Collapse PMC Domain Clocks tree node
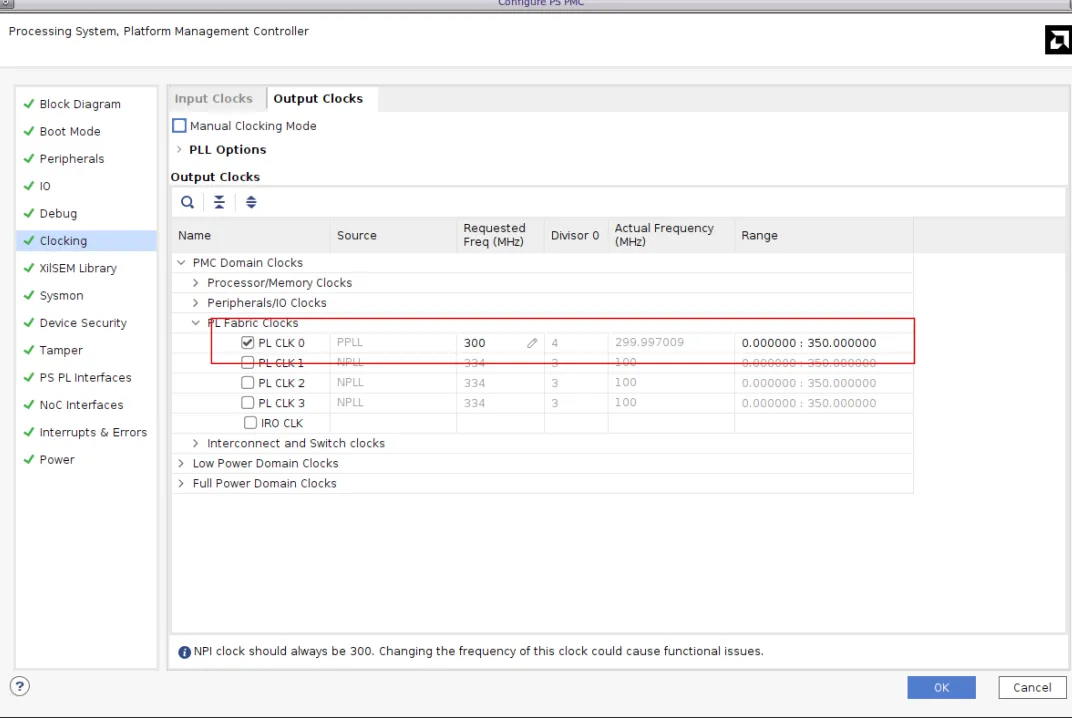This screenshot has height=718, width=1072. [x=181, y=263]
